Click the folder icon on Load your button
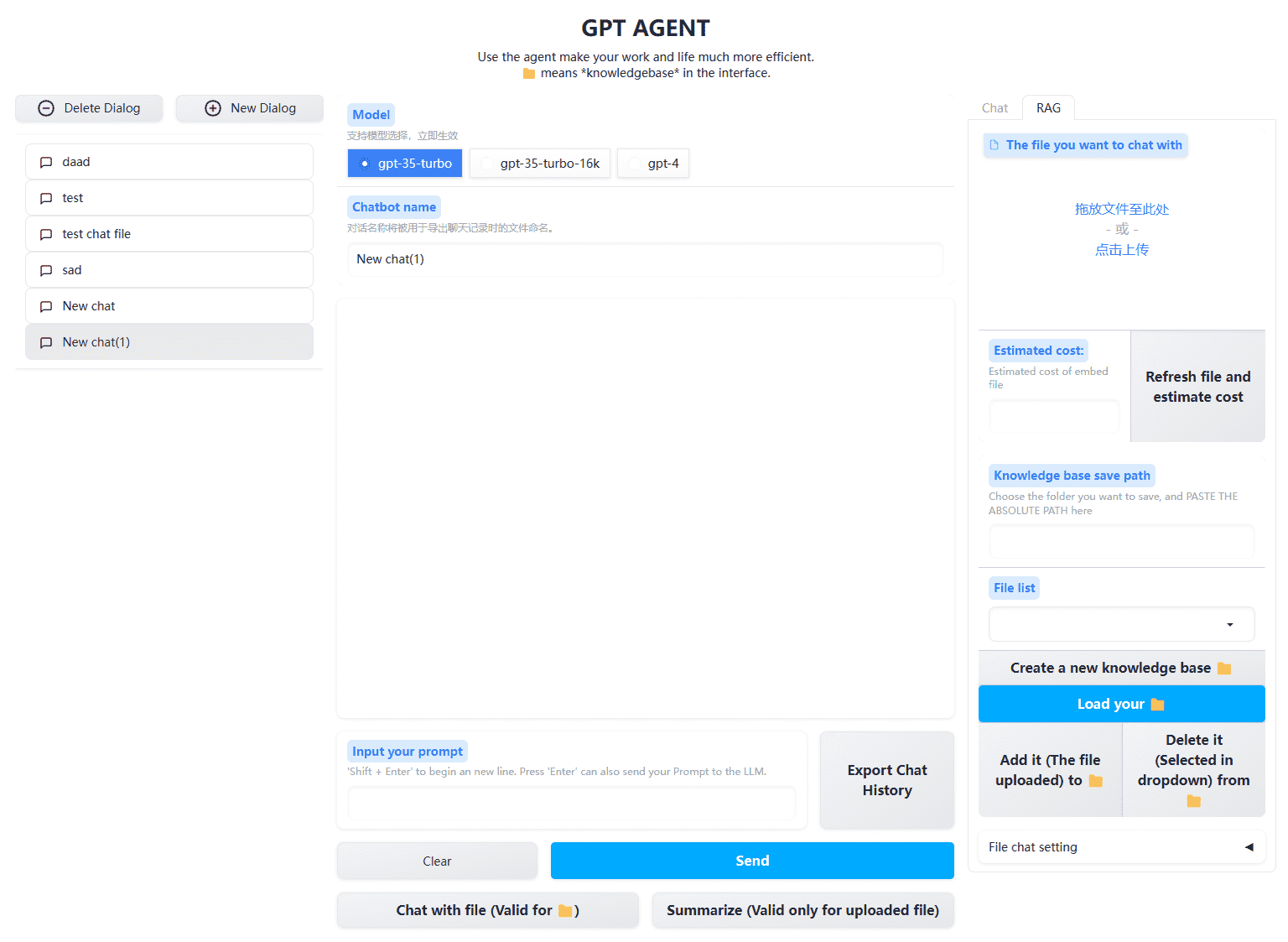 (1158, 705)
